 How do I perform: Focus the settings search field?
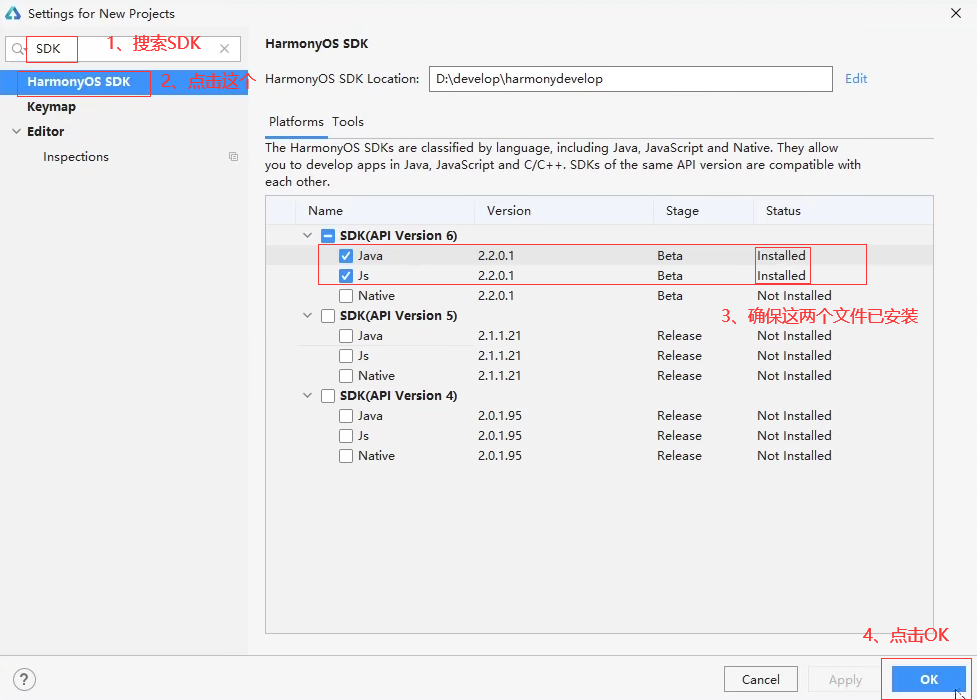pos(123,49)
